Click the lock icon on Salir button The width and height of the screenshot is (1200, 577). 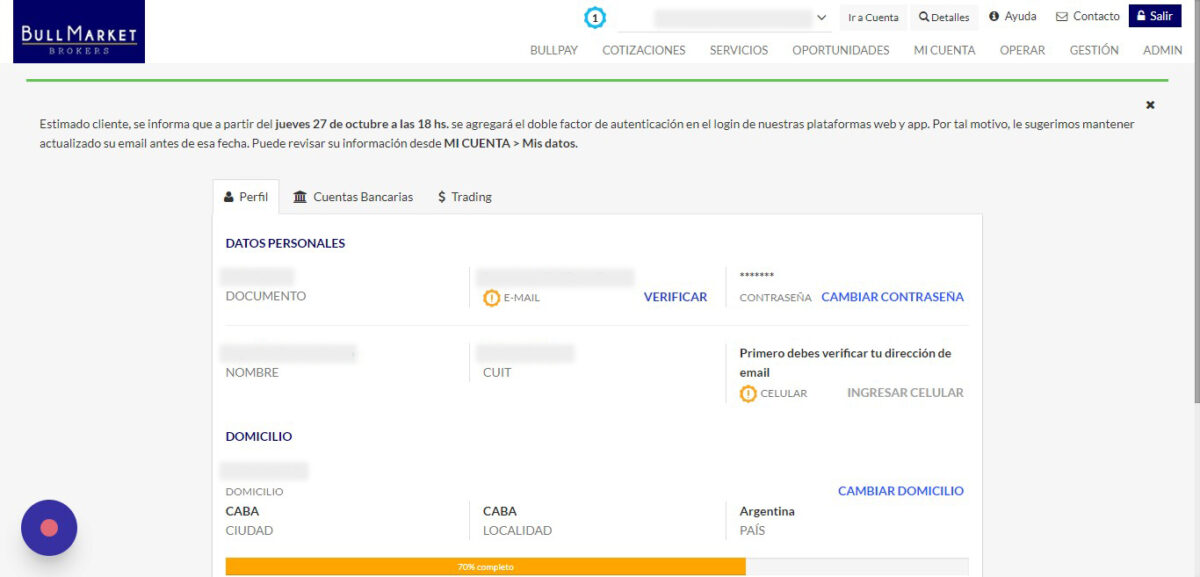pyautogui.click(x=1139, y=15)
